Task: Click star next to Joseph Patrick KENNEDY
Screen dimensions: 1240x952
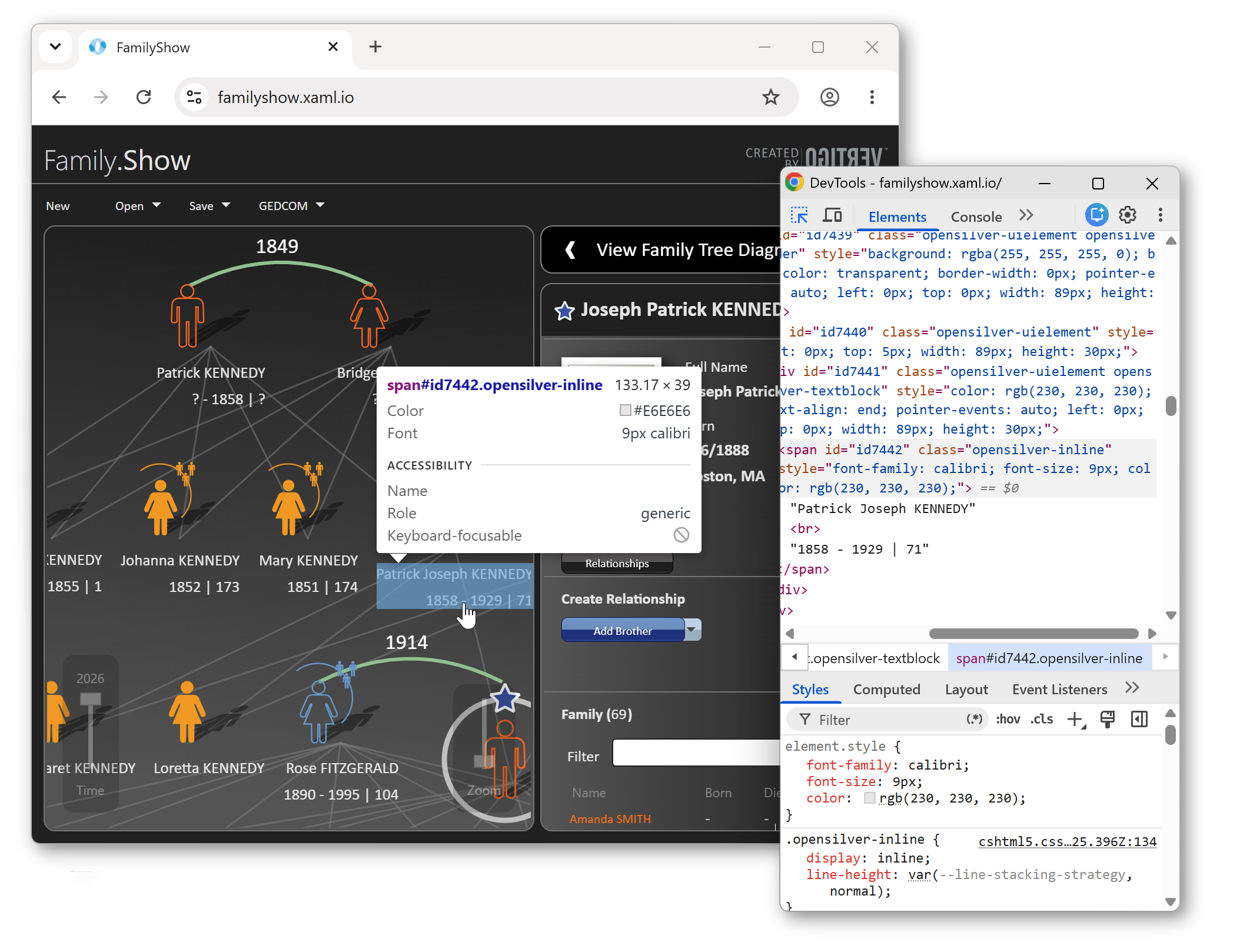Action: [x=564, y=311]
